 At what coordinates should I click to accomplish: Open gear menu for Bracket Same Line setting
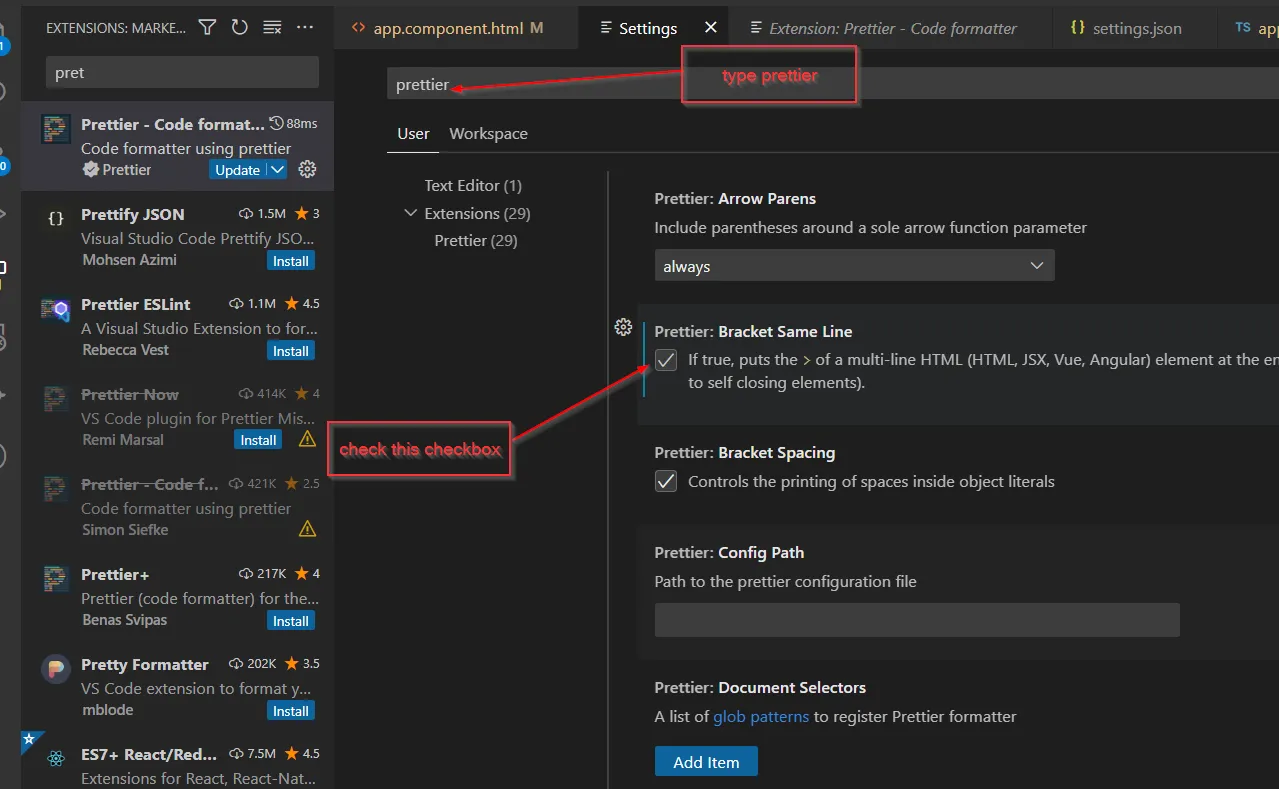623,327
